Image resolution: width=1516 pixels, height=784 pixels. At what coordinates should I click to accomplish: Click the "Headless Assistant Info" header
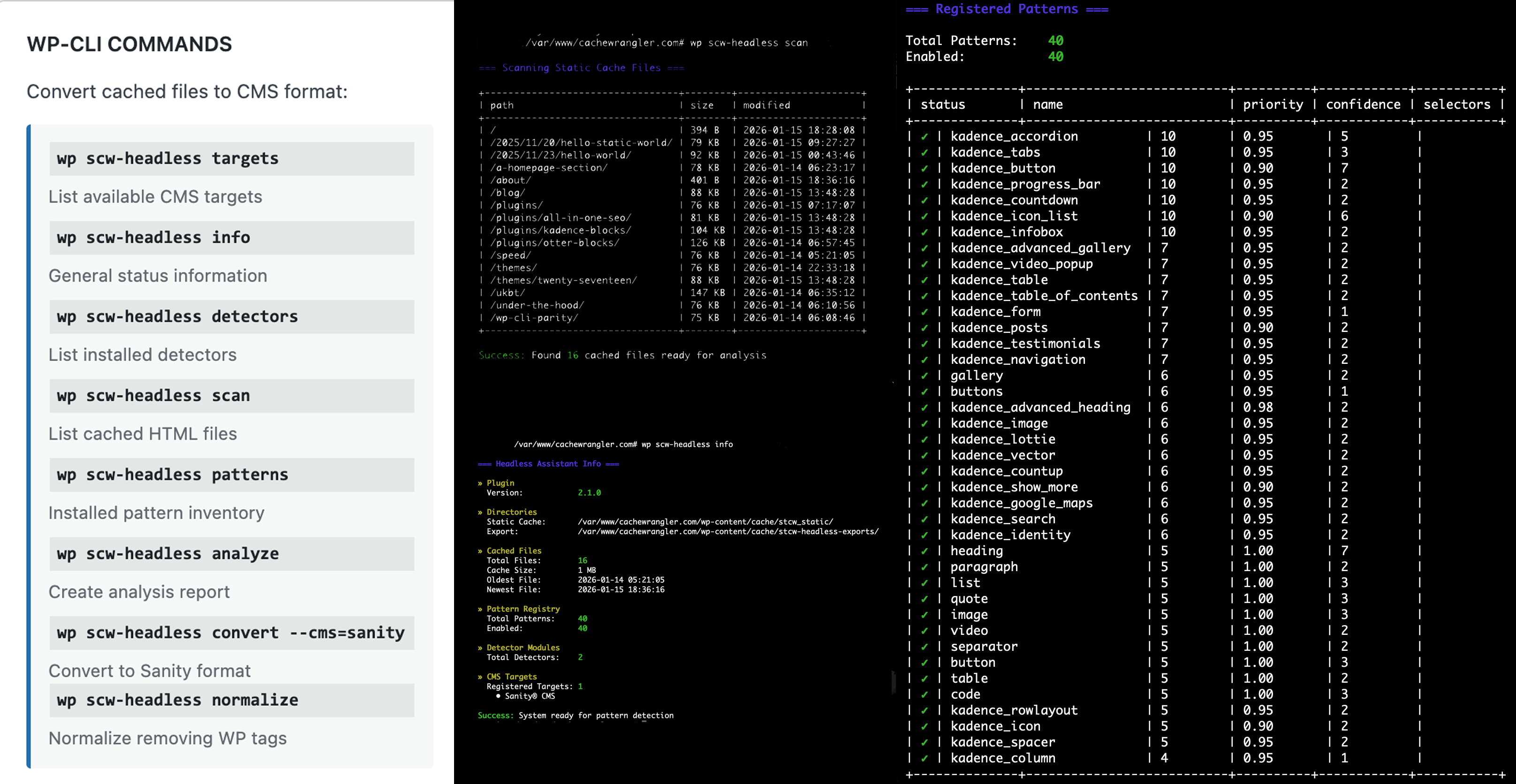tap(548, 463)
